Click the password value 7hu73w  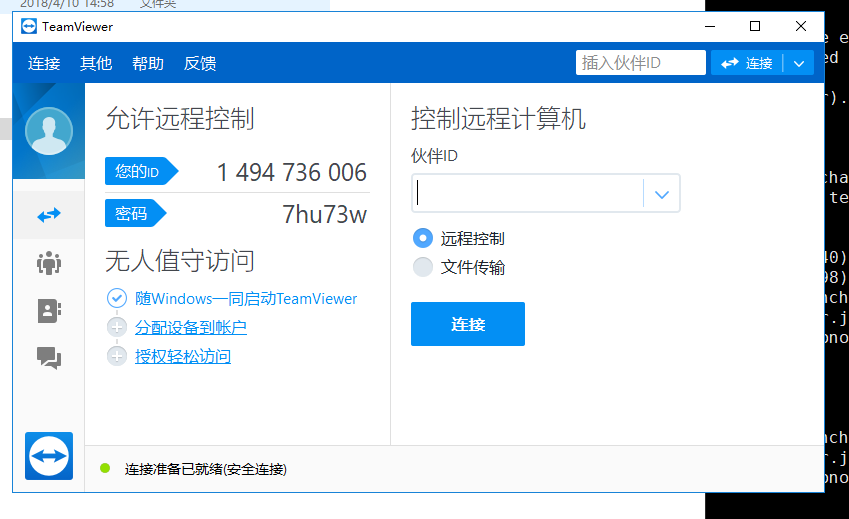(324, 215)
